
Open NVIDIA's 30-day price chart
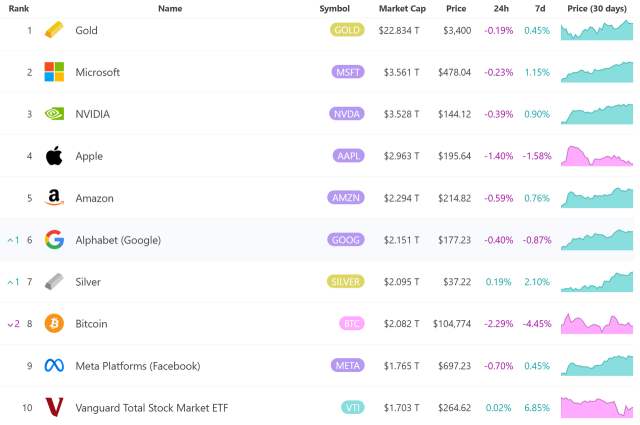597,113
